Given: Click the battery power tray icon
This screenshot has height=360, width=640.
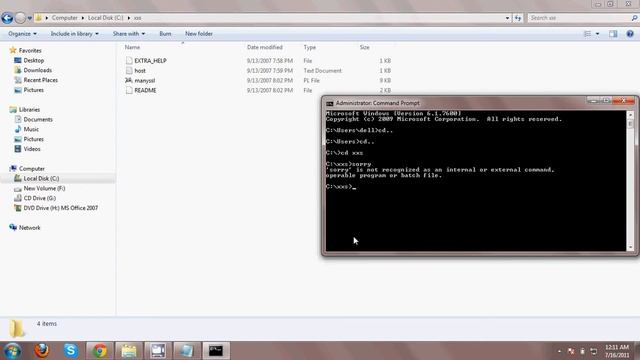Looking at the screenshot, I should coord(582,351).
